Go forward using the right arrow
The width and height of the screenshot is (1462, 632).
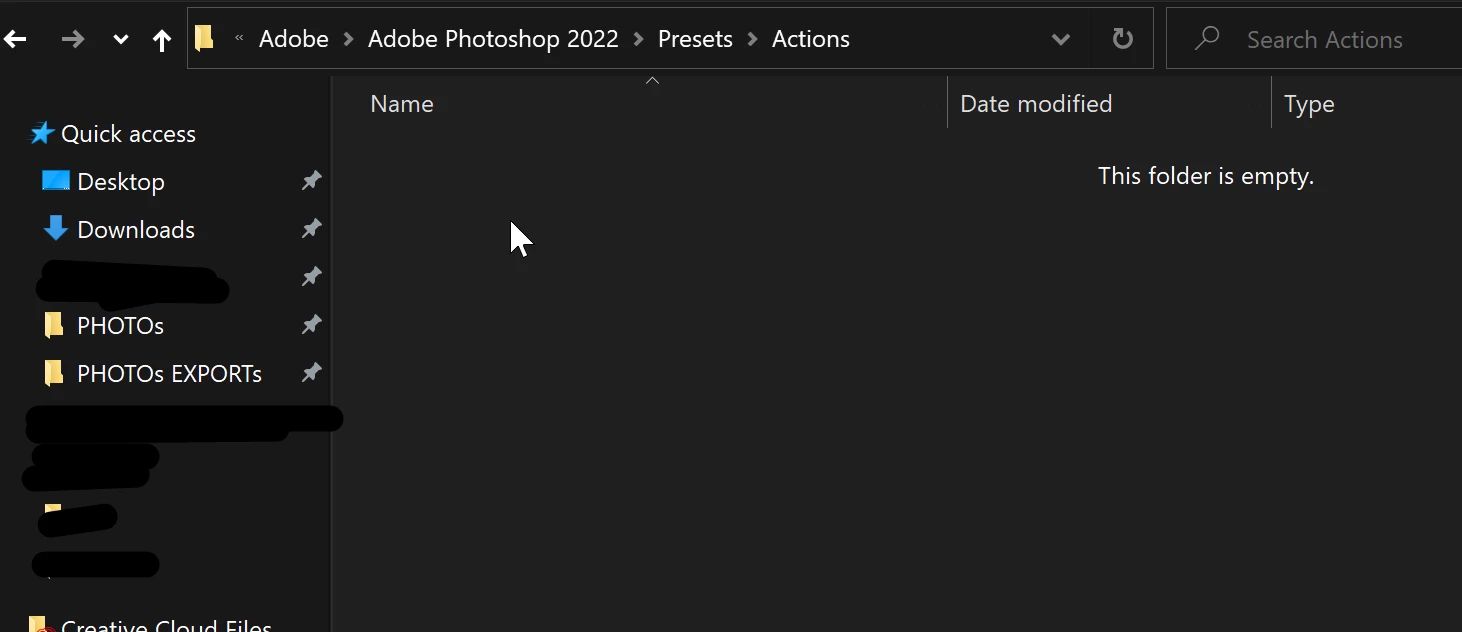(72, 39)
